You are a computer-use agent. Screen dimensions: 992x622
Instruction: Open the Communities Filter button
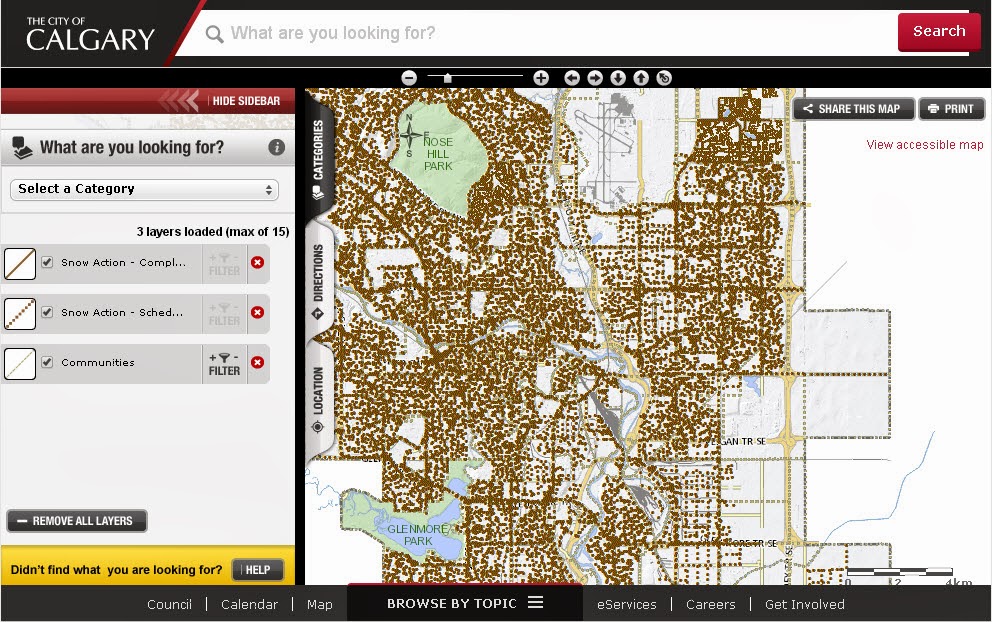pos(224,364)
